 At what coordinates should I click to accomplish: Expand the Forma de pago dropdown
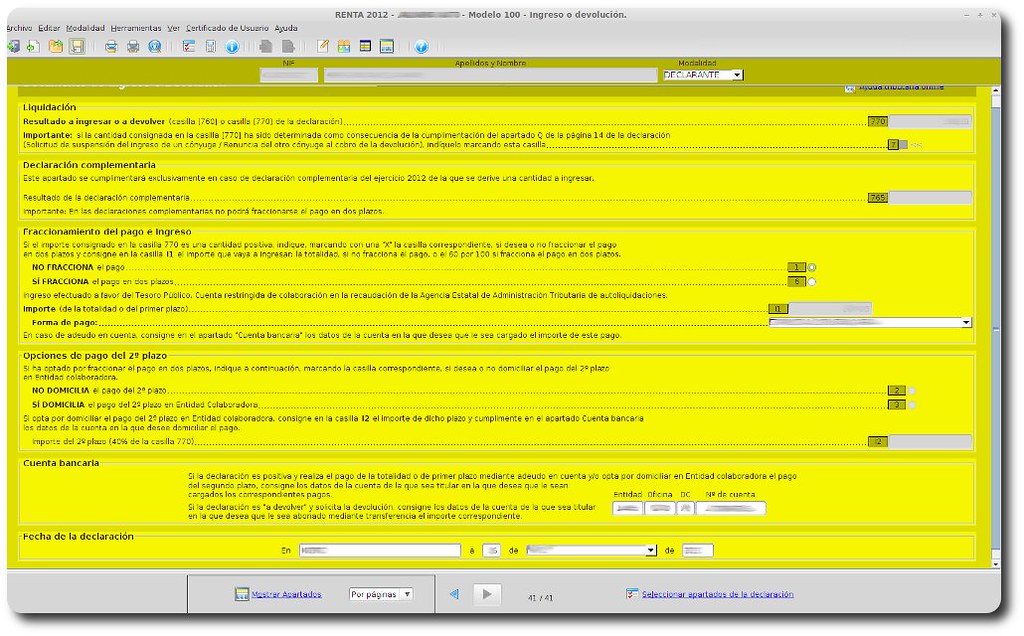(966, 323)
